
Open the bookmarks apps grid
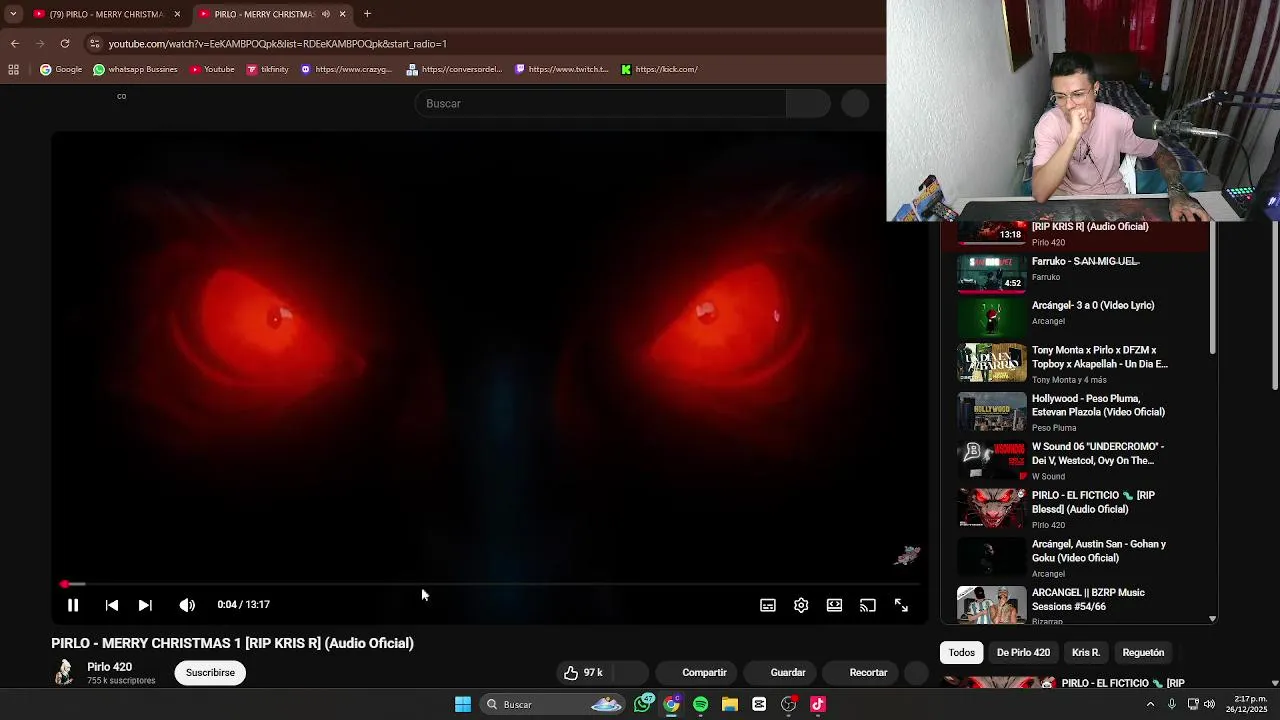[14, 70]
